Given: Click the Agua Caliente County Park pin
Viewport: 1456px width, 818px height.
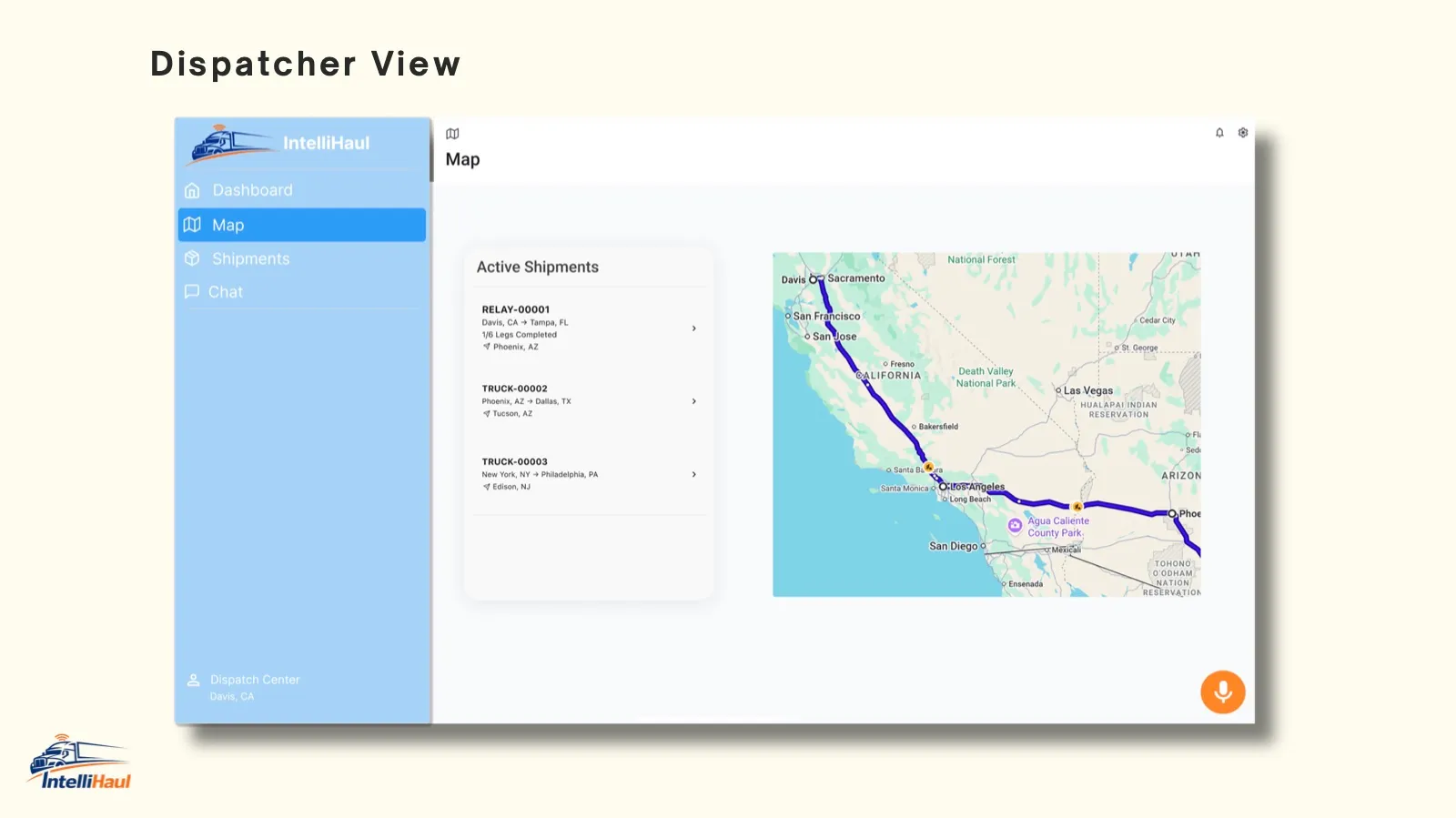Looking at the screenshot, I should pos(1015,526).
